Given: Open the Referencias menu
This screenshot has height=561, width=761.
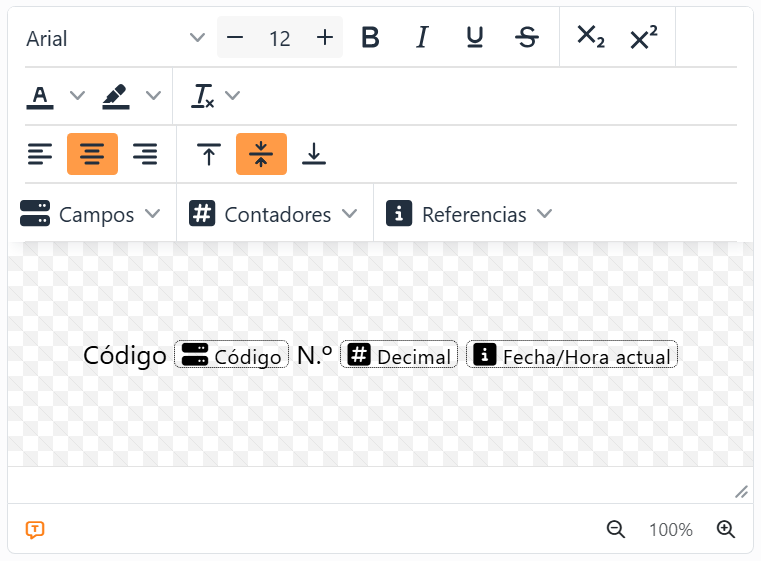Looking at the screenshot, I should point(470,214).
